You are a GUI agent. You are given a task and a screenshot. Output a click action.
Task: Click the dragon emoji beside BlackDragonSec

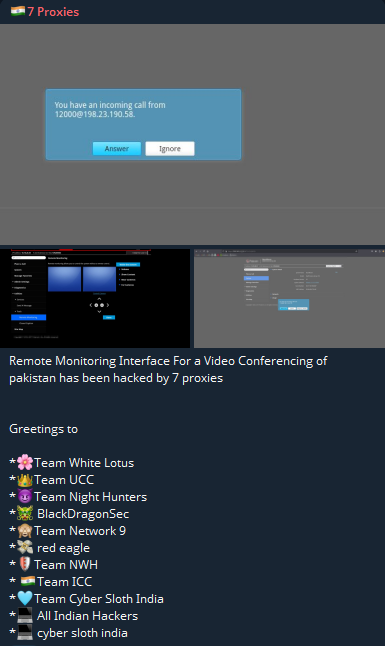[25, 514]
